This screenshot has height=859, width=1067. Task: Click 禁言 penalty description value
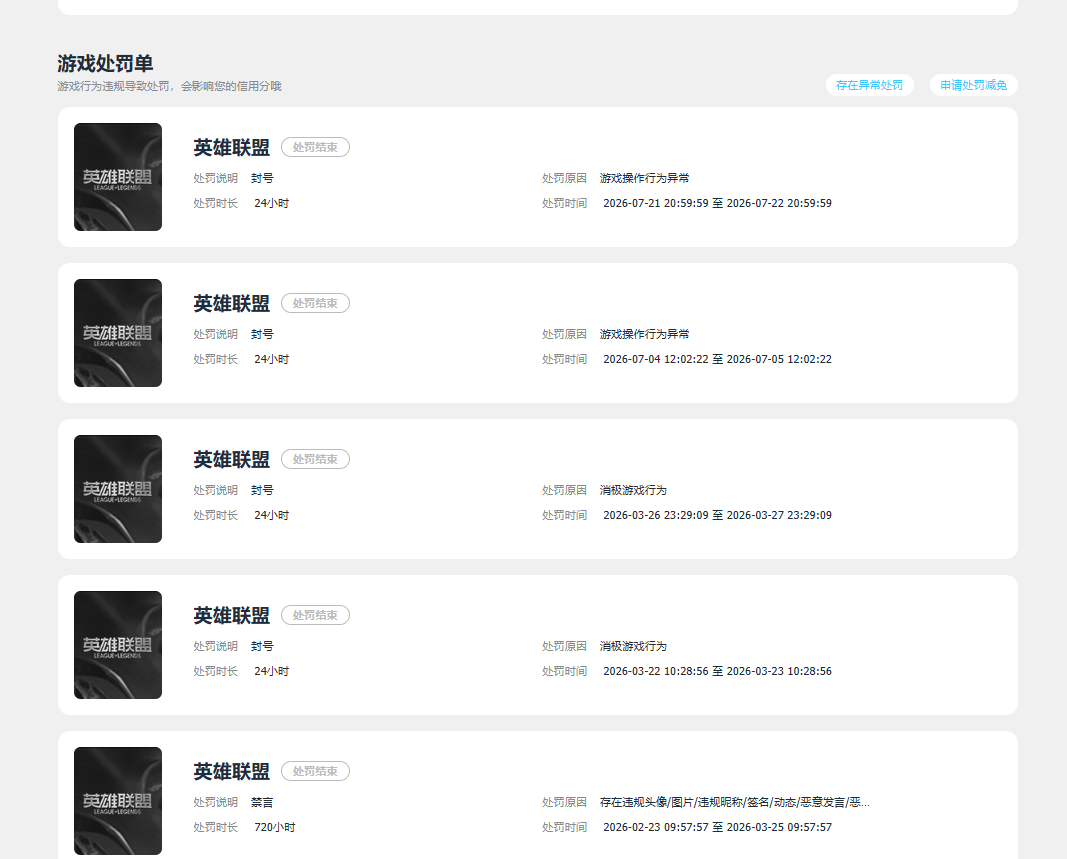pos(262,802)
